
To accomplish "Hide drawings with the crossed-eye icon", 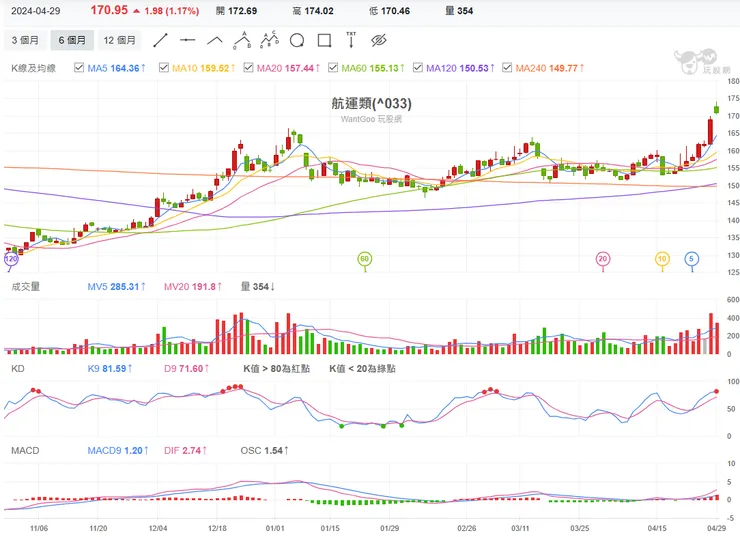I will pyautogui.click(x=378, y=41).
